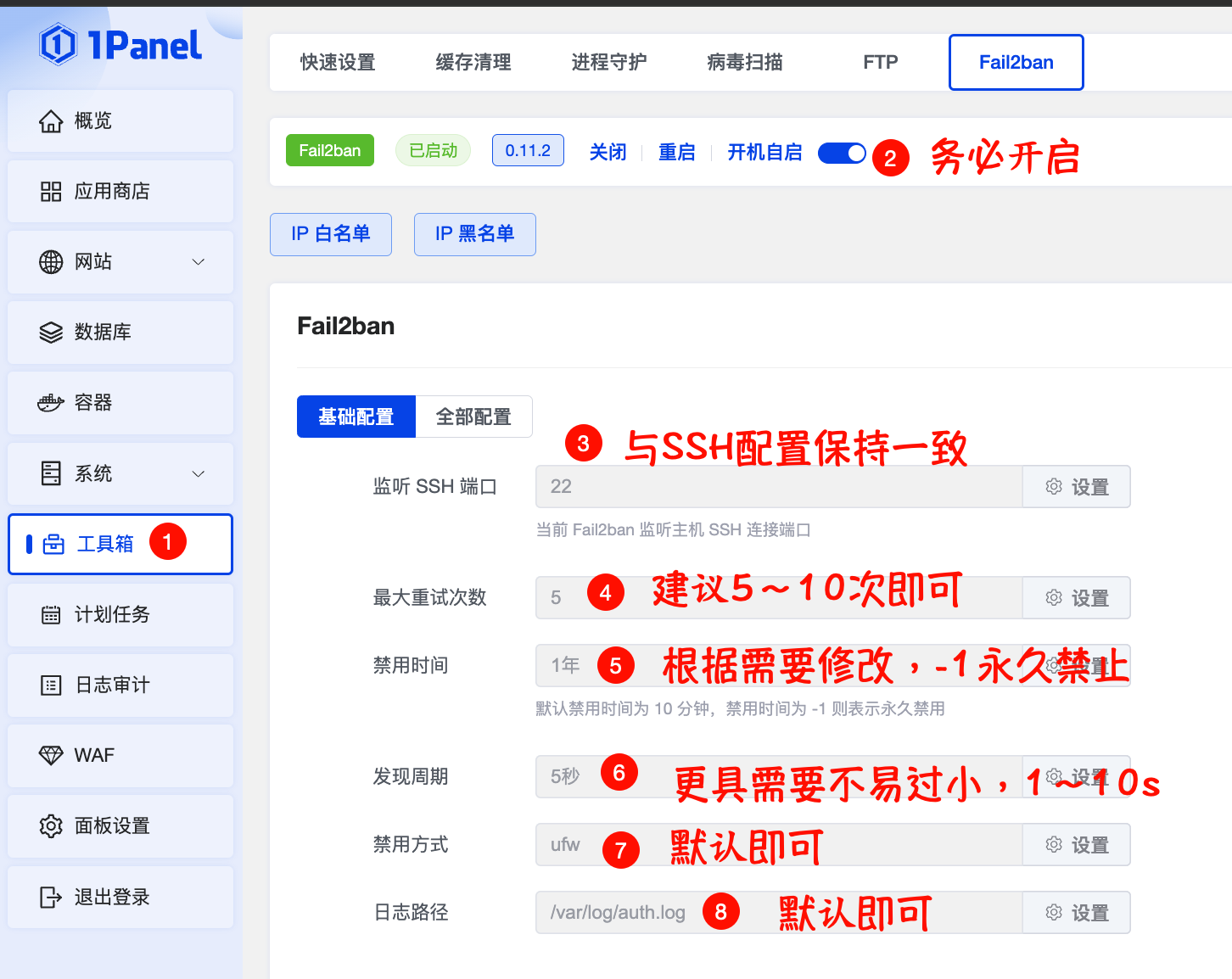The image size is (1232, 979).
Task: Open the 概览 home icon in sidebar
Action: click(x=51, y=121)
